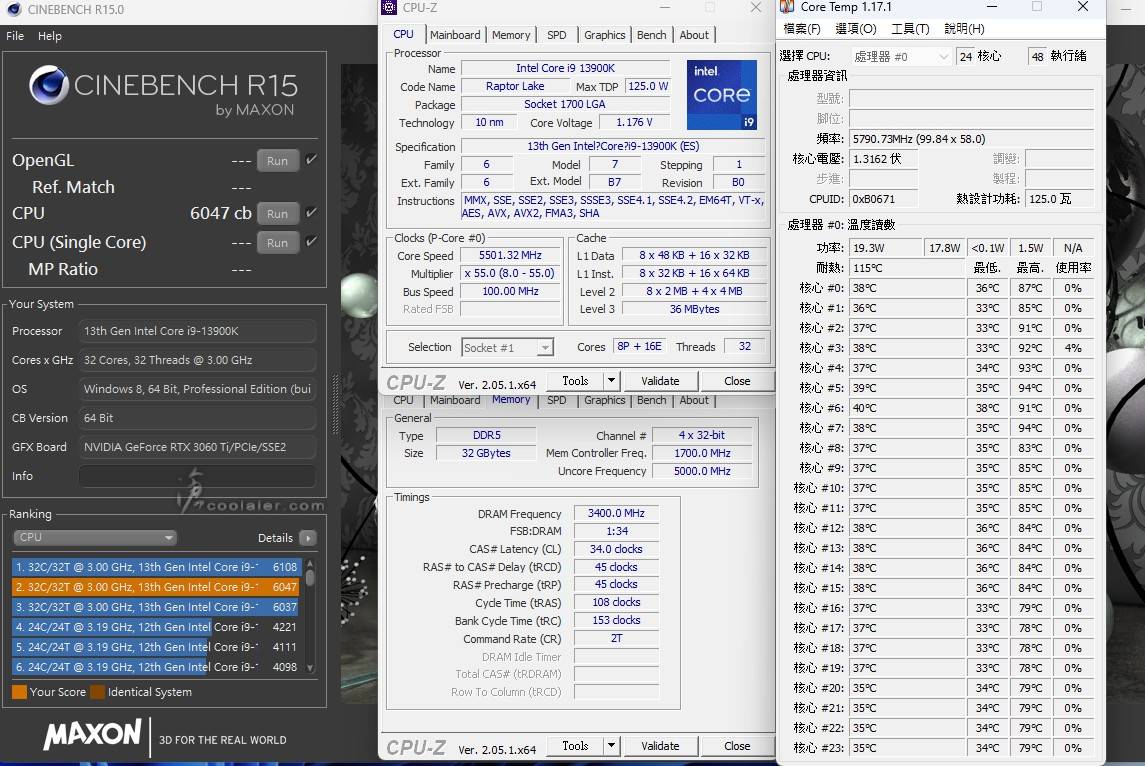The height and width of the screenshot is (766, 1145).
Task: Open Core Temp processor #0 dropdown
Action: 901,57
